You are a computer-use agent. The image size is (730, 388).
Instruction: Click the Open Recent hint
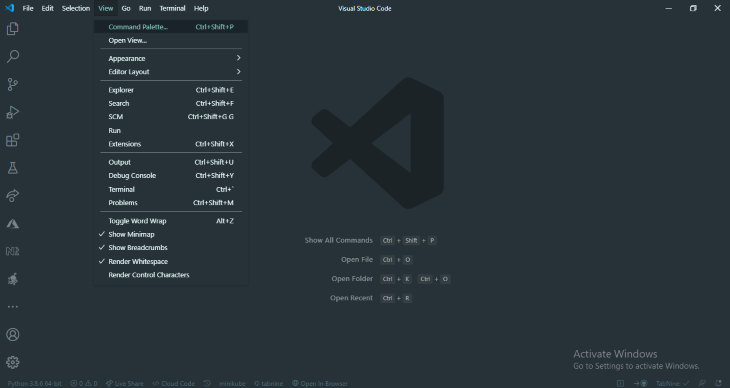click(351, 298)
